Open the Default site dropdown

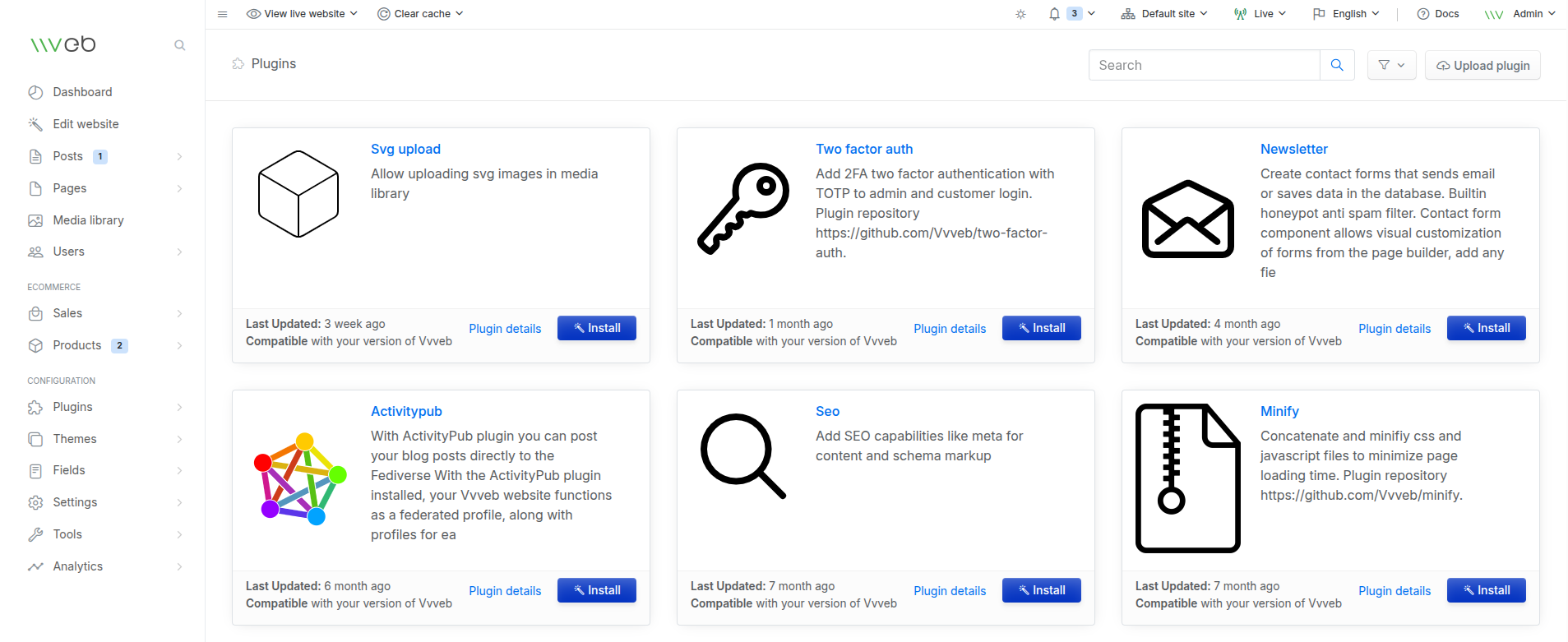[x=1164, y=14]
